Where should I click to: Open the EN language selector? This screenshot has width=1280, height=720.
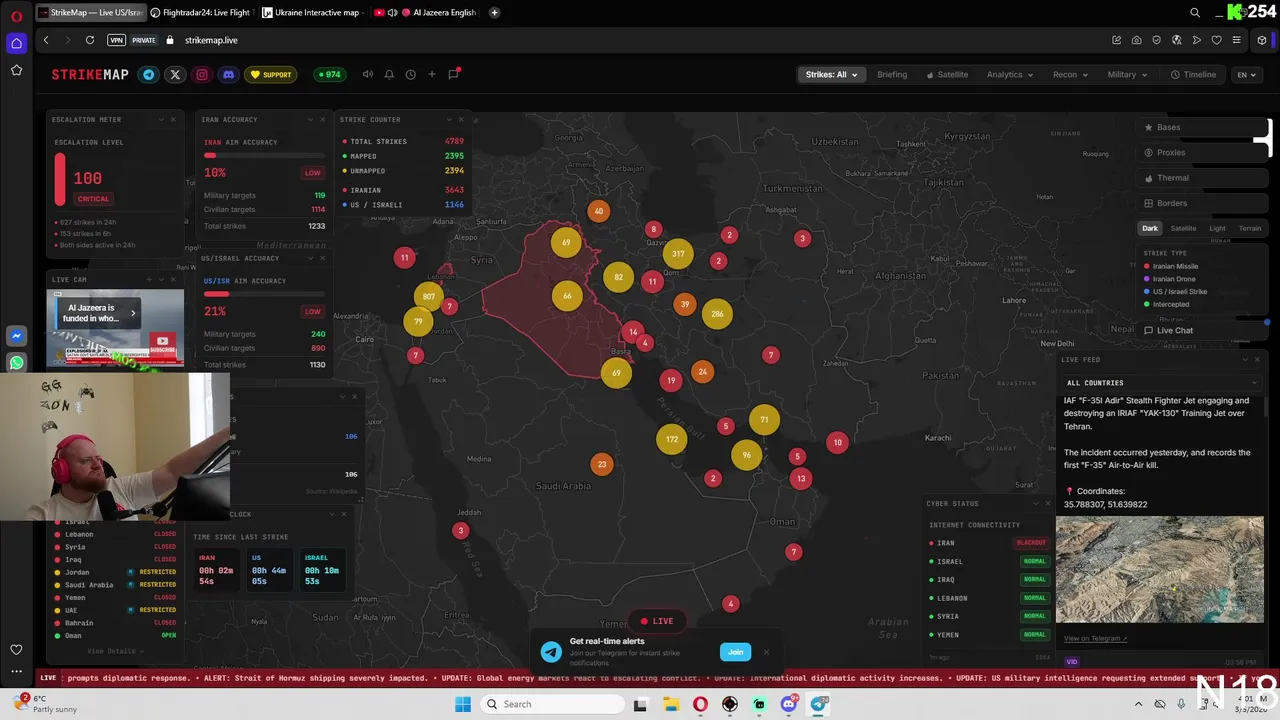[1246, 74]
